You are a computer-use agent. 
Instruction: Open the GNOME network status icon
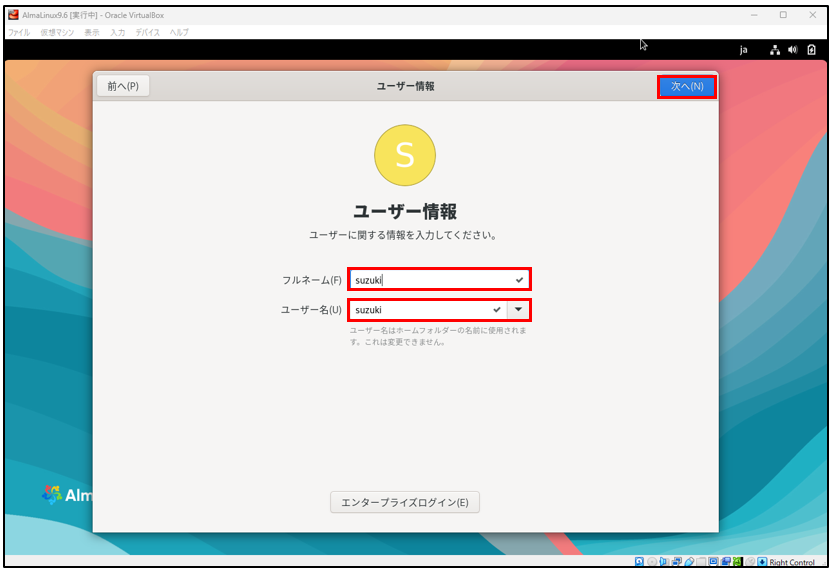pyautogui.click(x=774, y=49)
